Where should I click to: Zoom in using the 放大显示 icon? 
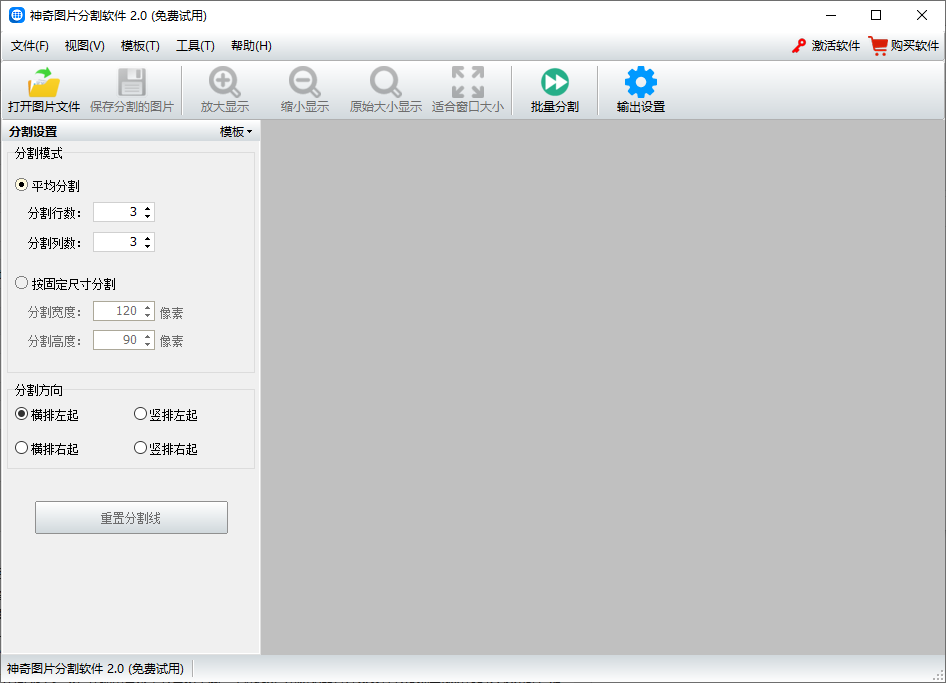tap(222, 89)
